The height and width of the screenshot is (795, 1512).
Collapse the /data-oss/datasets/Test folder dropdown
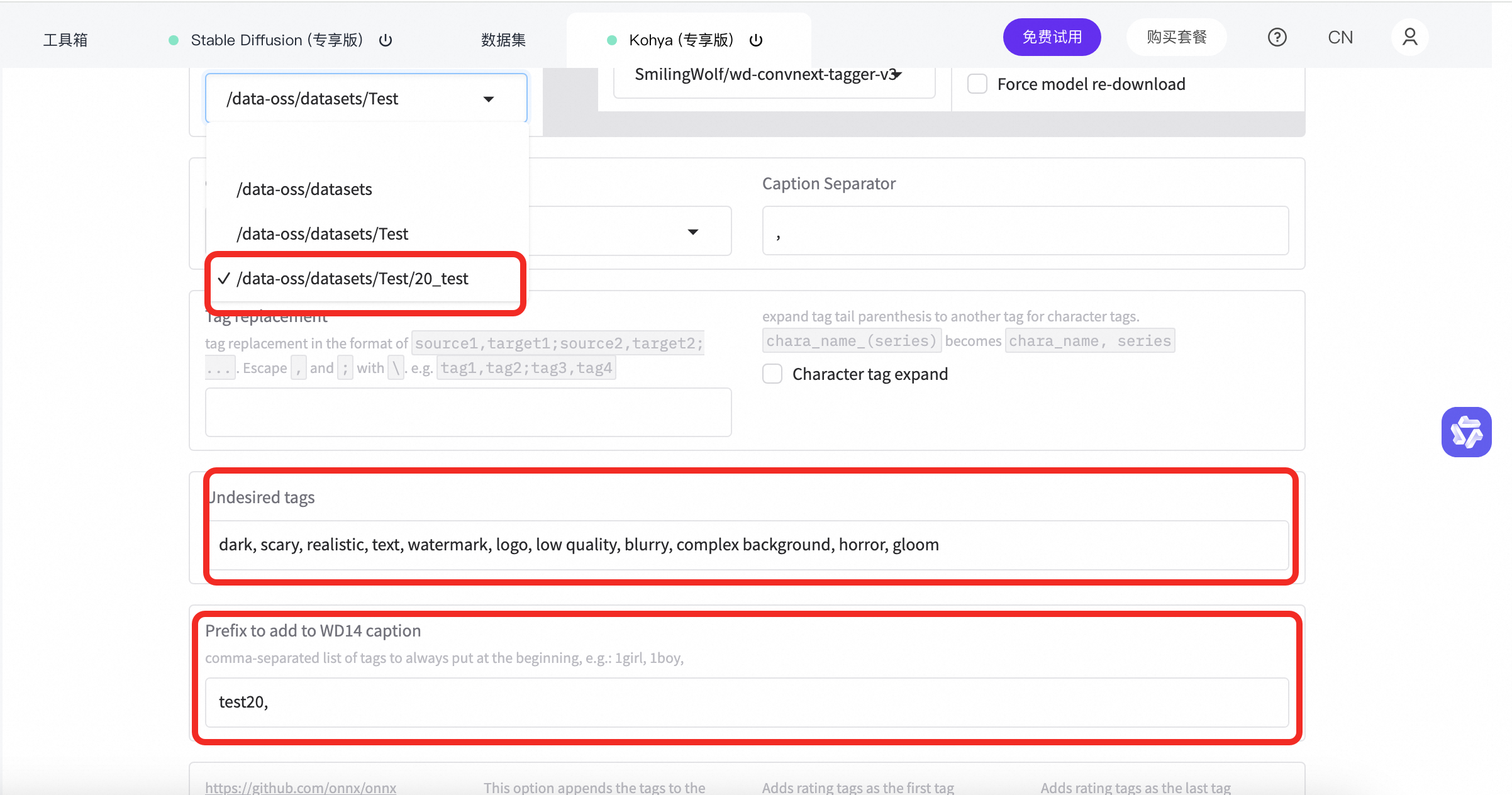click(489, 99)
